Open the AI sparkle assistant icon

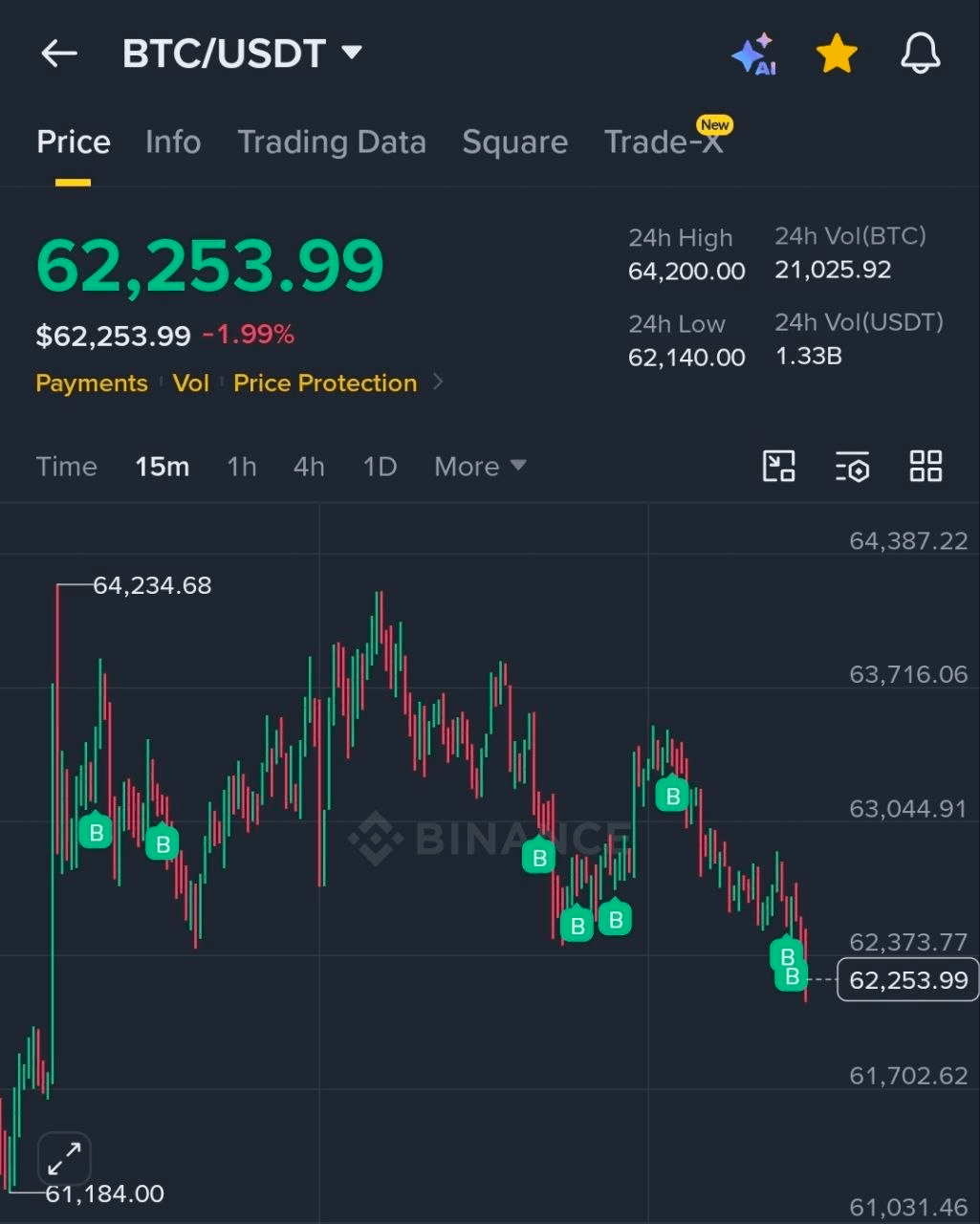pyautogui.click(x=753, y=55)
